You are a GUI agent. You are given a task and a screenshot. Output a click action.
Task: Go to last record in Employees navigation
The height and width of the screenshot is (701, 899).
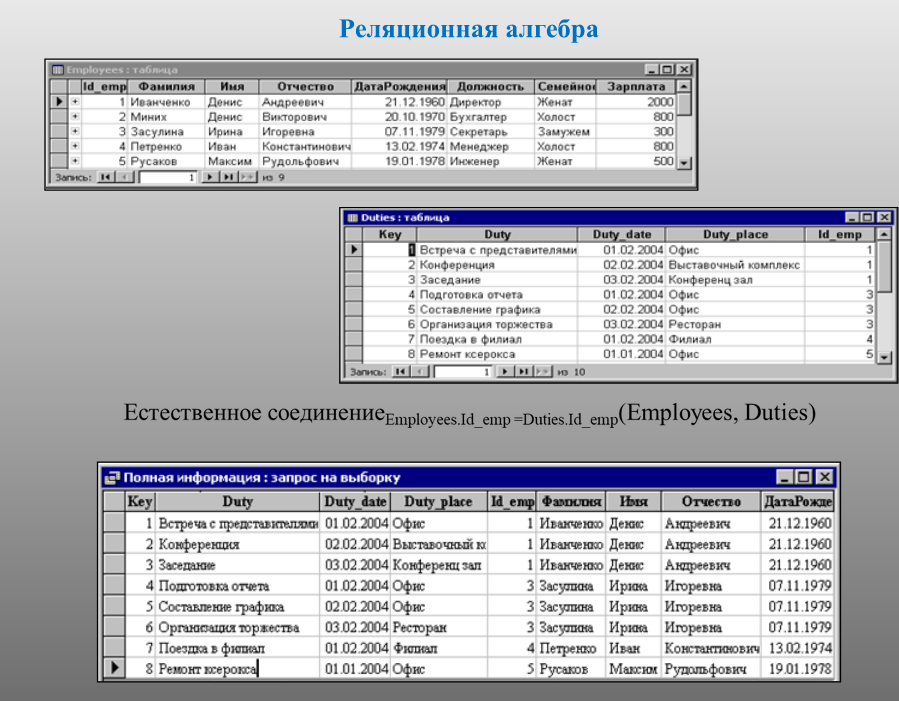click(x=228, y=177)
